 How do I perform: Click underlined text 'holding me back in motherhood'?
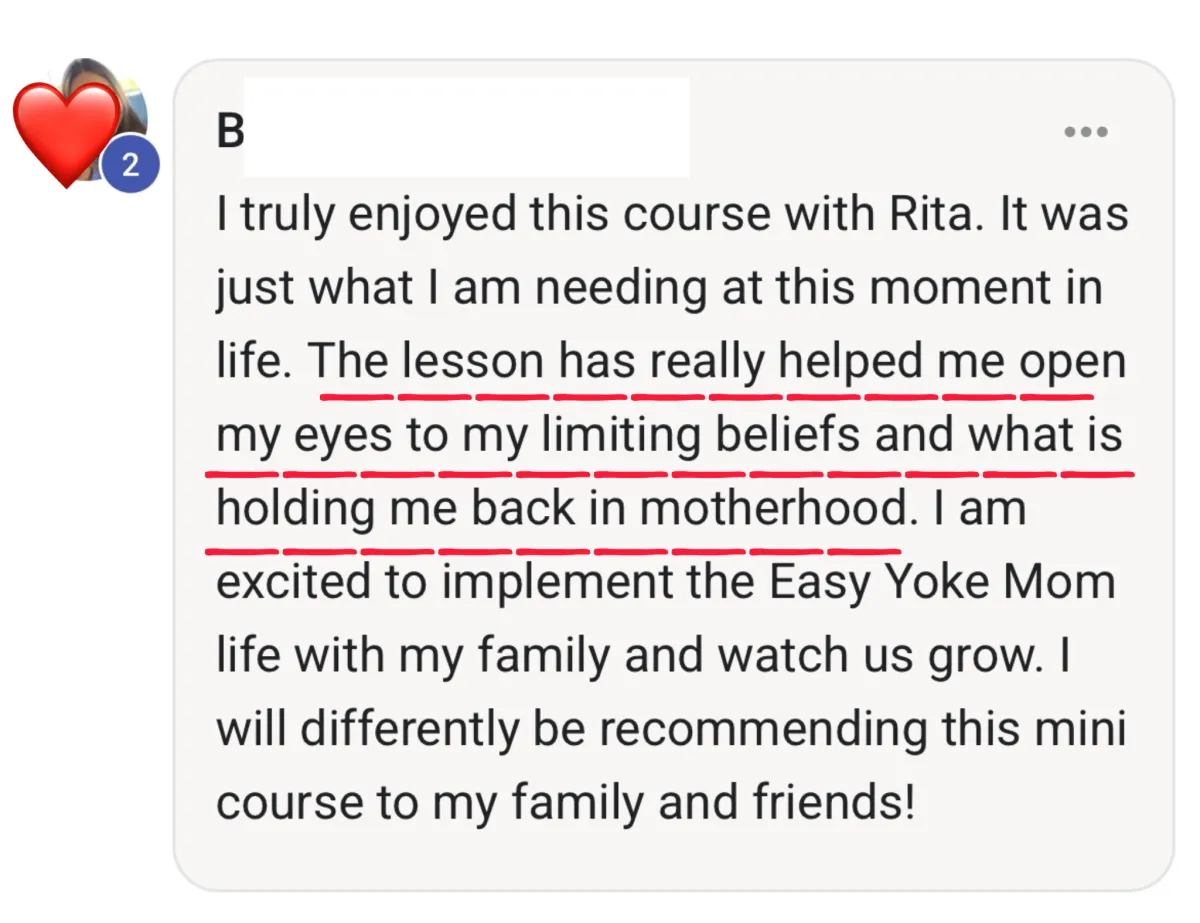[561, 509]
